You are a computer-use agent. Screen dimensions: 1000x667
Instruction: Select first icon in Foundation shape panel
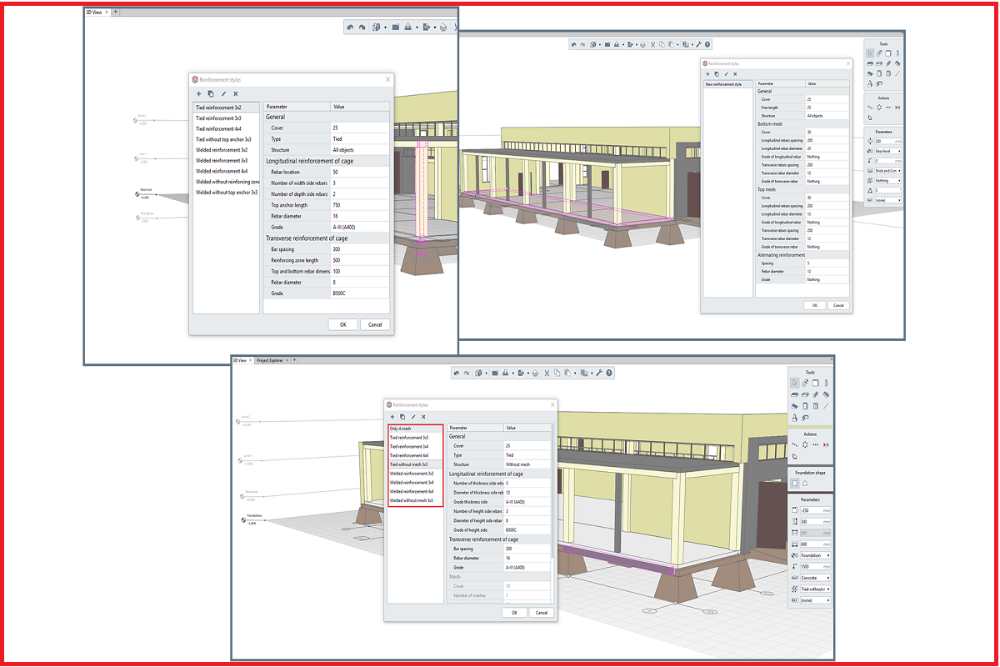(795, 483)
